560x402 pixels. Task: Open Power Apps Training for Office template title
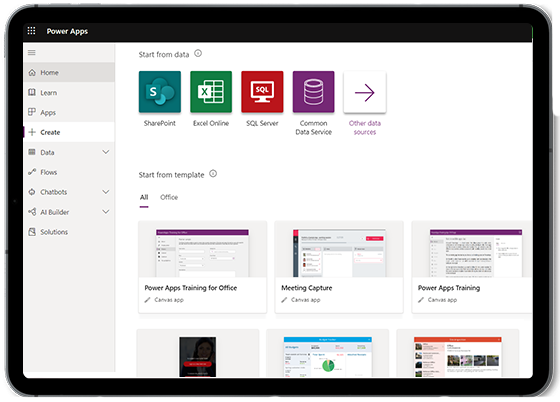(x=191, y=288)
